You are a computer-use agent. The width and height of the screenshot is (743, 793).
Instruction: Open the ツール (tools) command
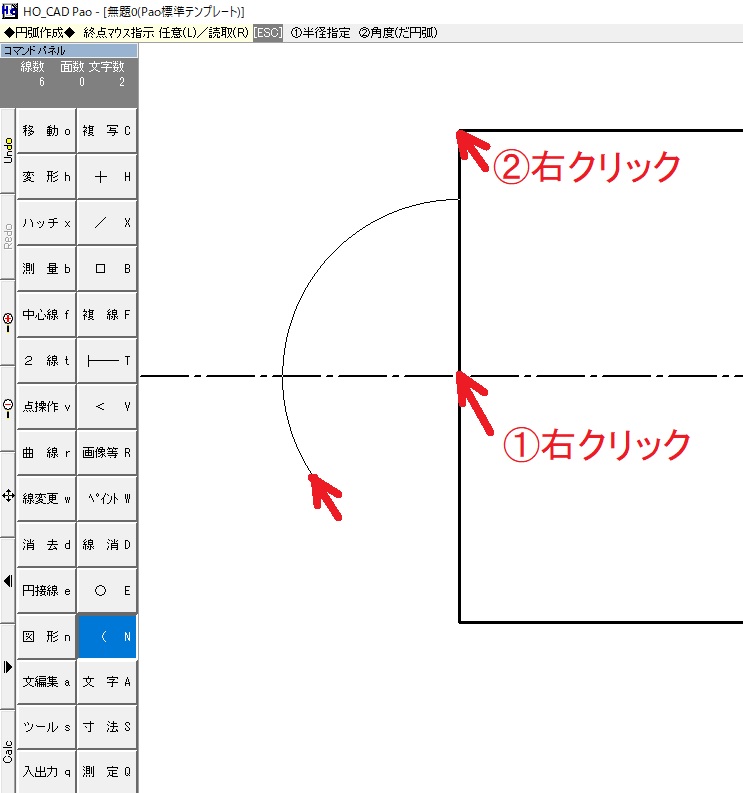click(x=47, y=727)
